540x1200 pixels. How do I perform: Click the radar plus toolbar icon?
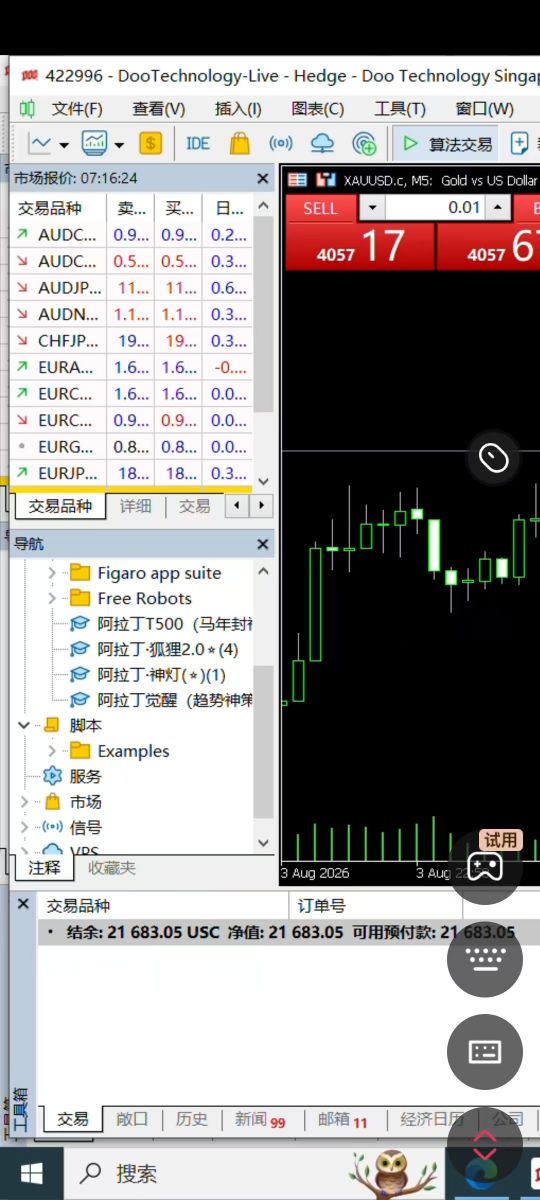click(365, 143)
